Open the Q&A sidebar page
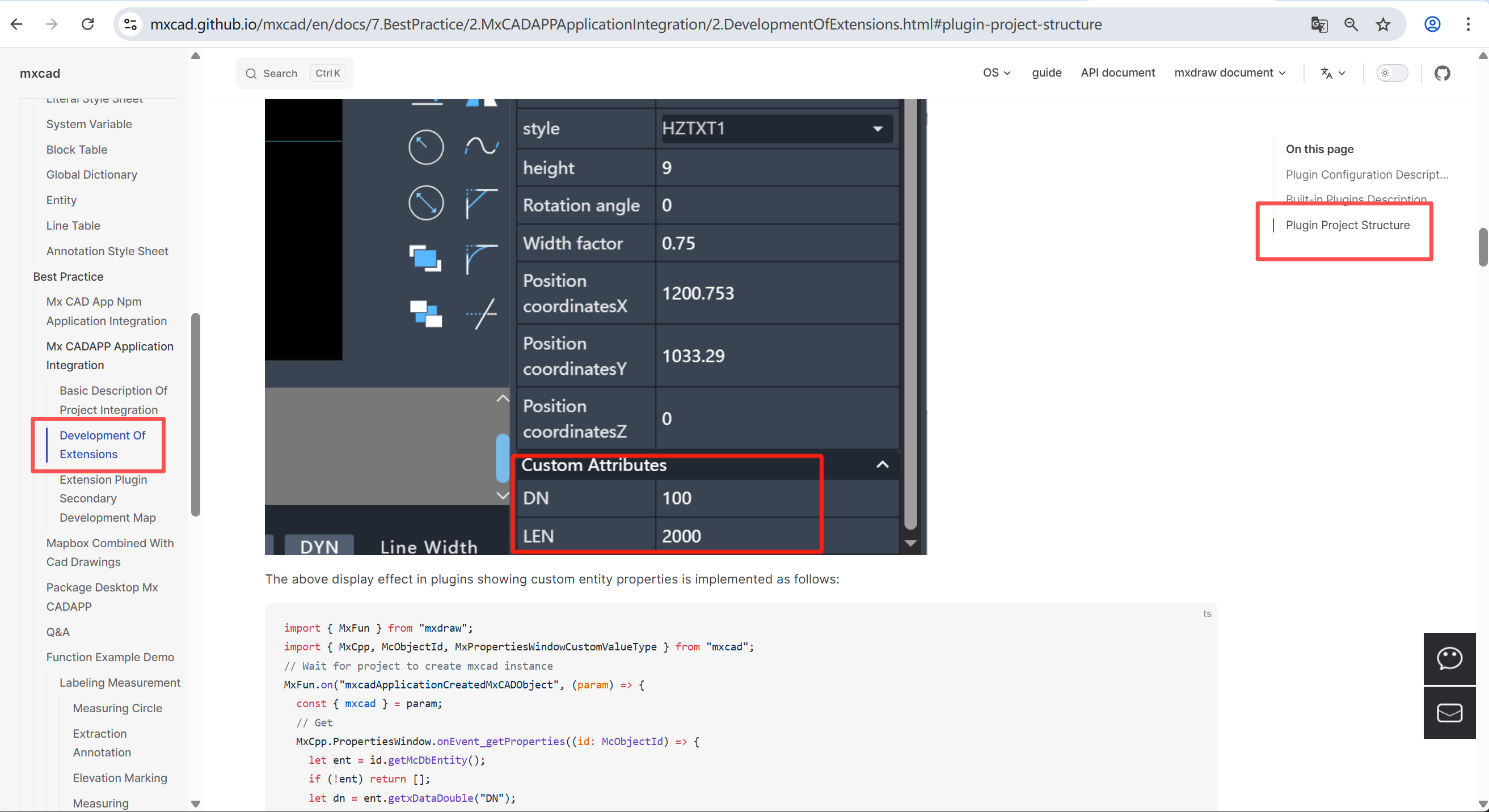 pos(58,632)
